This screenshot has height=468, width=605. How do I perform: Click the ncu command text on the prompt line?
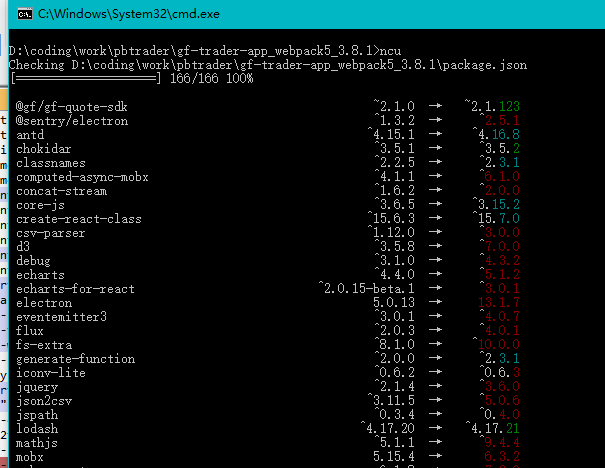[390, 51]
